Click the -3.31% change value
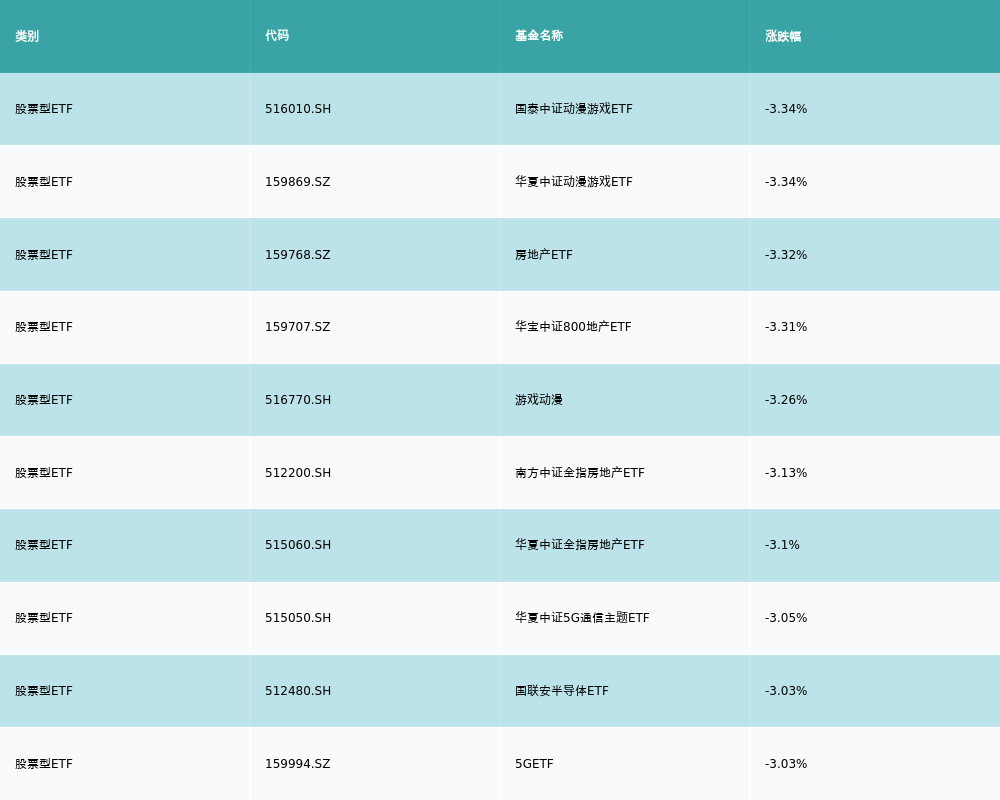The image size is (1000, 800). coord(786,327)
